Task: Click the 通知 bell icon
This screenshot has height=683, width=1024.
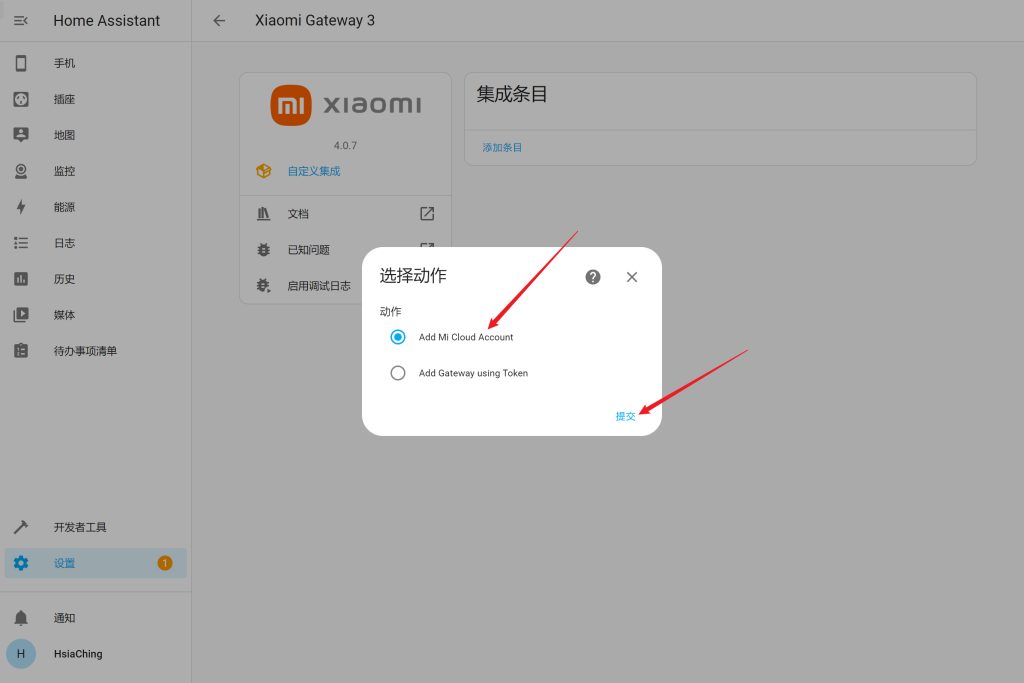Action: (x=21, y=618)
